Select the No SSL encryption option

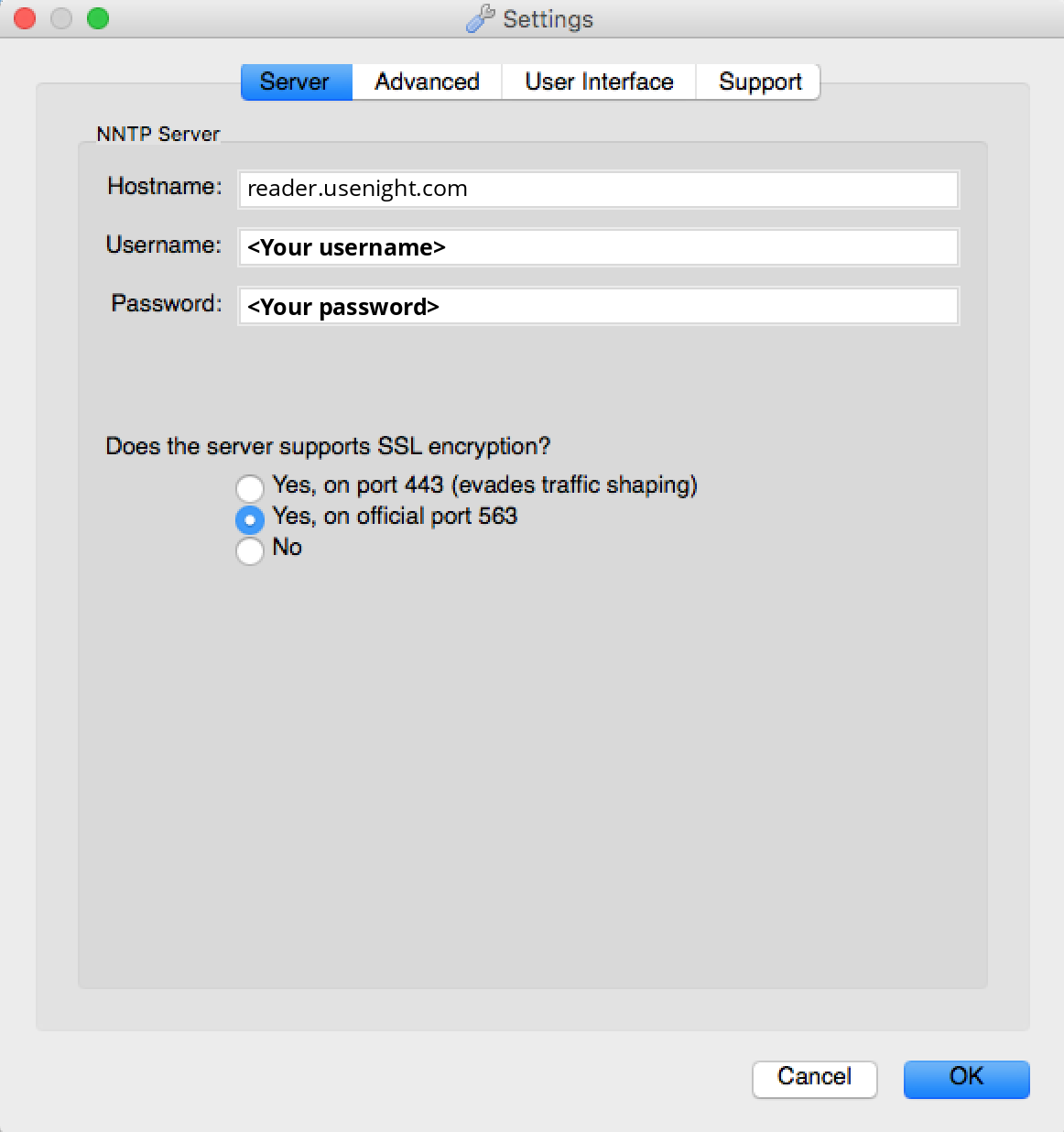point(250,550)
